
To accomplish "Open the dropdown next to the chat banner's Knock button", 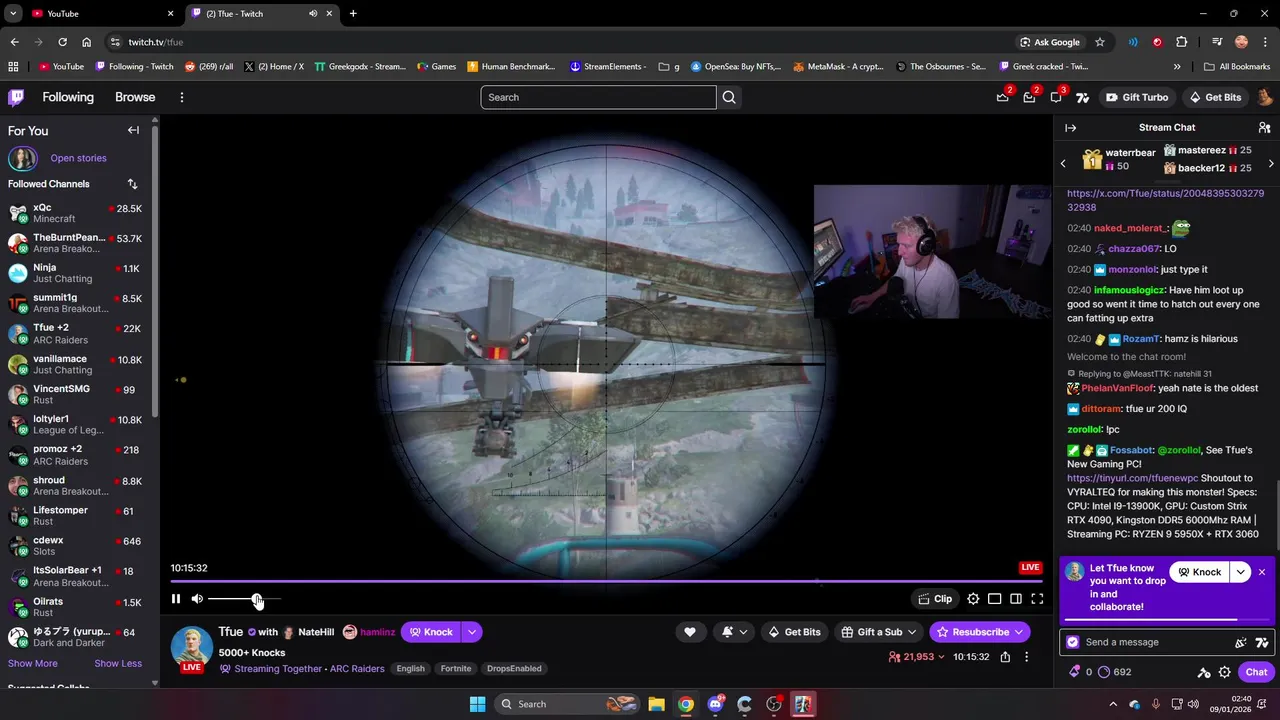I will [1240, 572].
